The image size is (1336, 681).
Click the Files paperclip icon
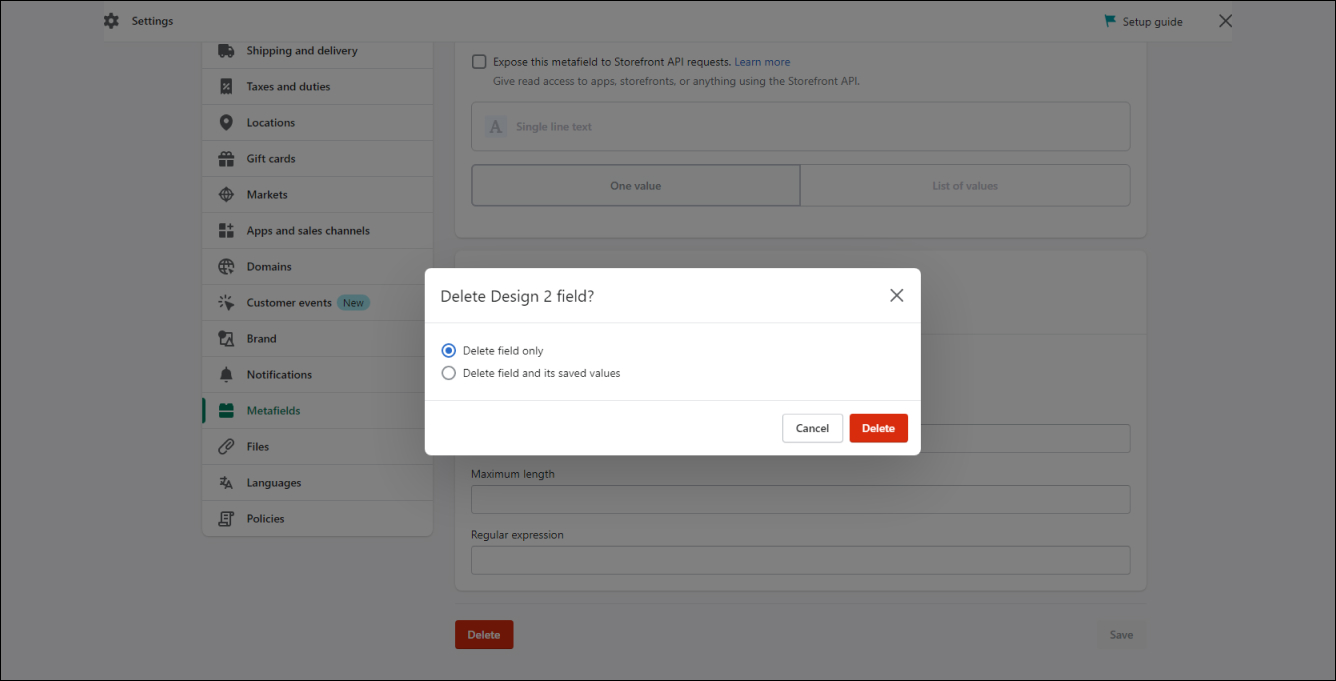tap(226, 447)
